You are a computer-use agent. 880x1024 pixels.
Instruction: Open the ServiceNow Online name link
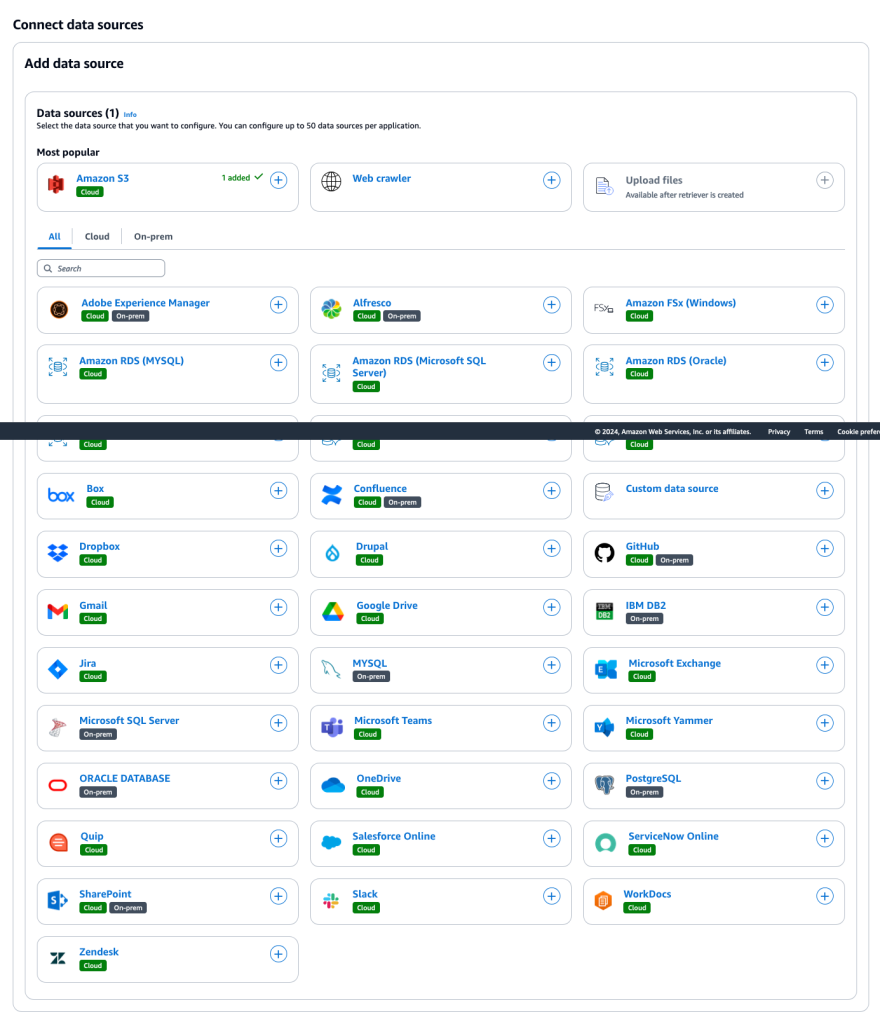pyautogui.click(x=673, y=836)
